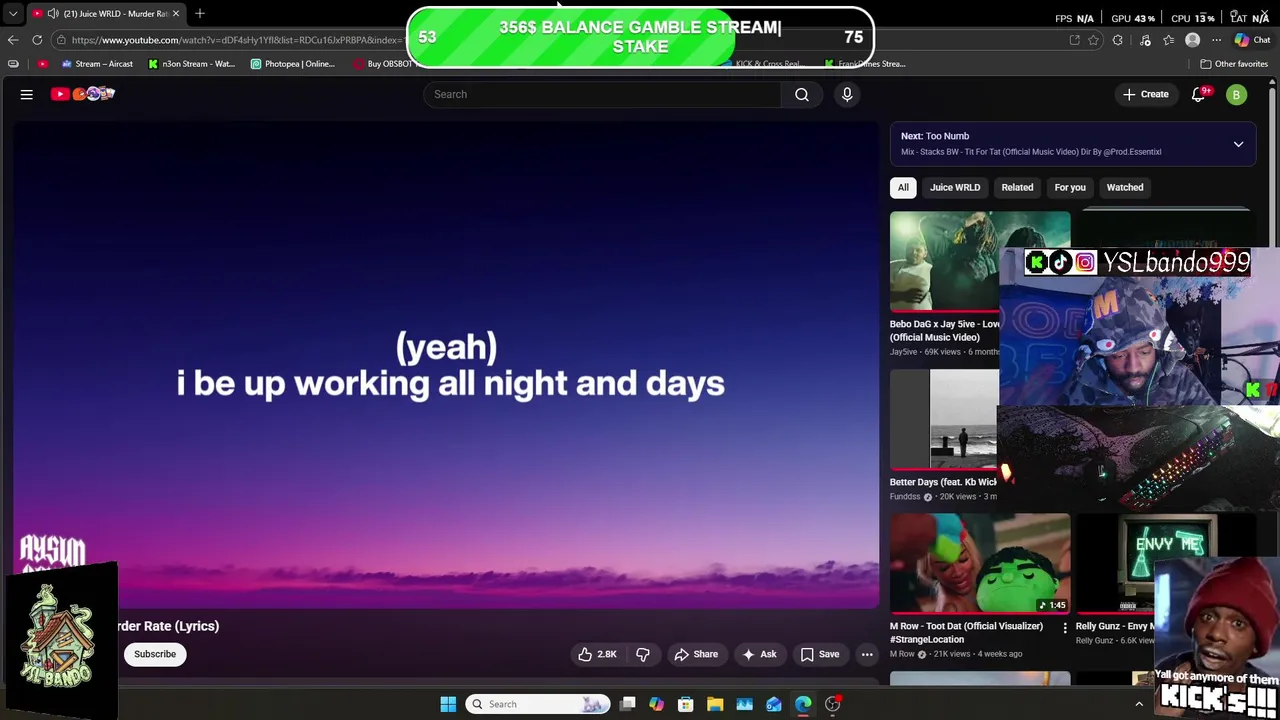The image size is (1280, 720).
Task: Open Copilot Chat in Edge
Action: [1252, 40]
